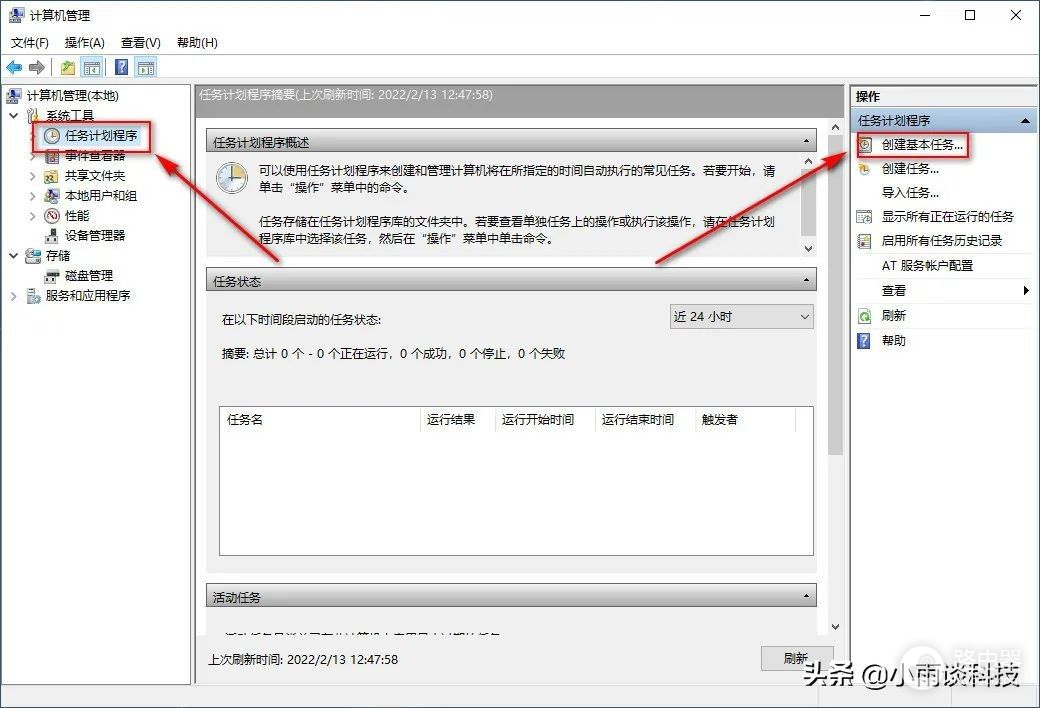Click the 刷新 button at bottom
The height and width of the screenshot is (708, 1040).
click(797, 658)
